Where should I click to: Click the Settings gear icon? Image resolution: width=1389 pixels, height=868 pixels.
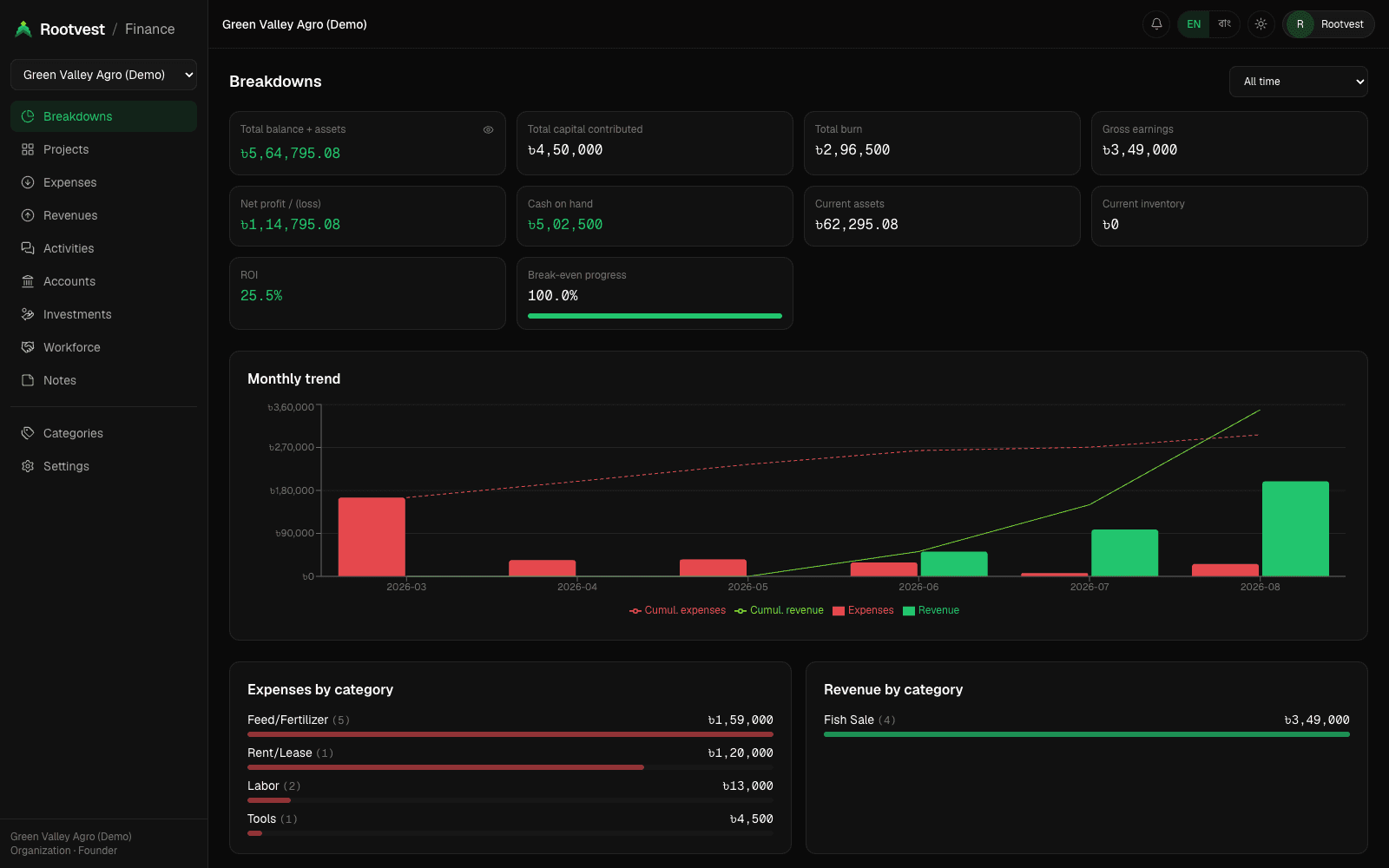(x=28, y=466)
